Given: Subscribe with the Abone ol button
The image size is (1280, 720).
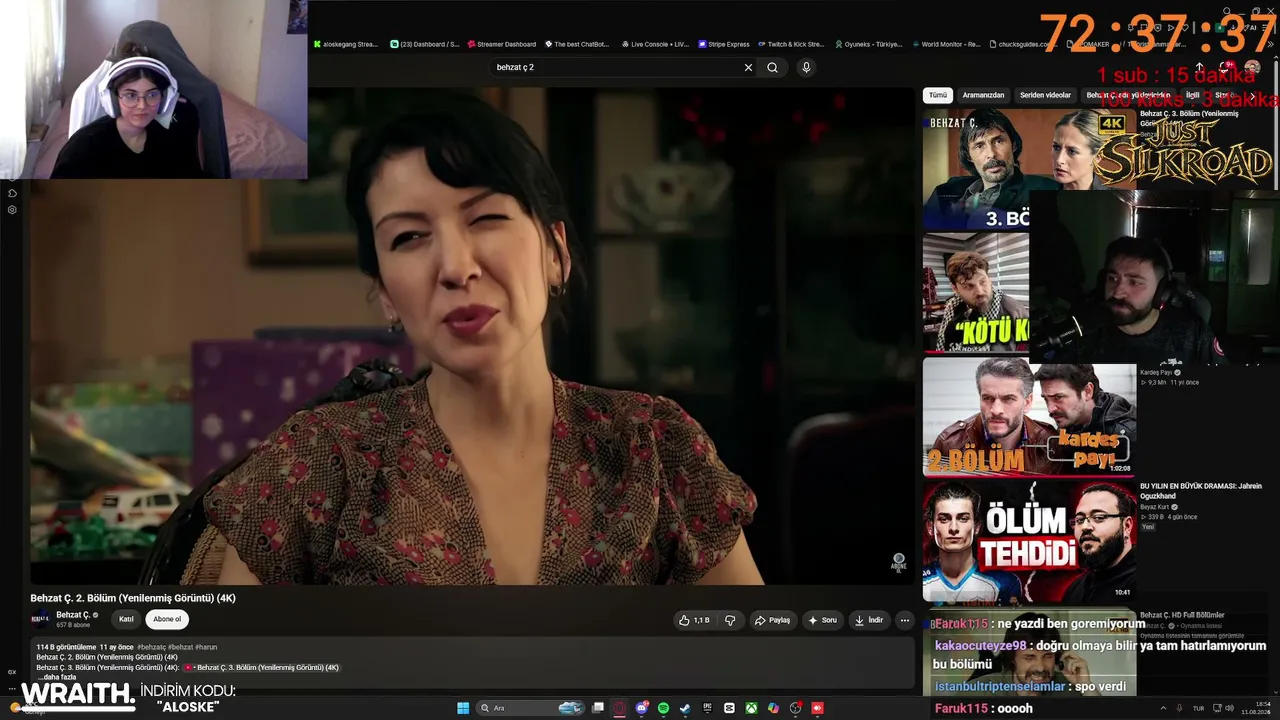Looking at the screenshot, I should pos(167,619).
